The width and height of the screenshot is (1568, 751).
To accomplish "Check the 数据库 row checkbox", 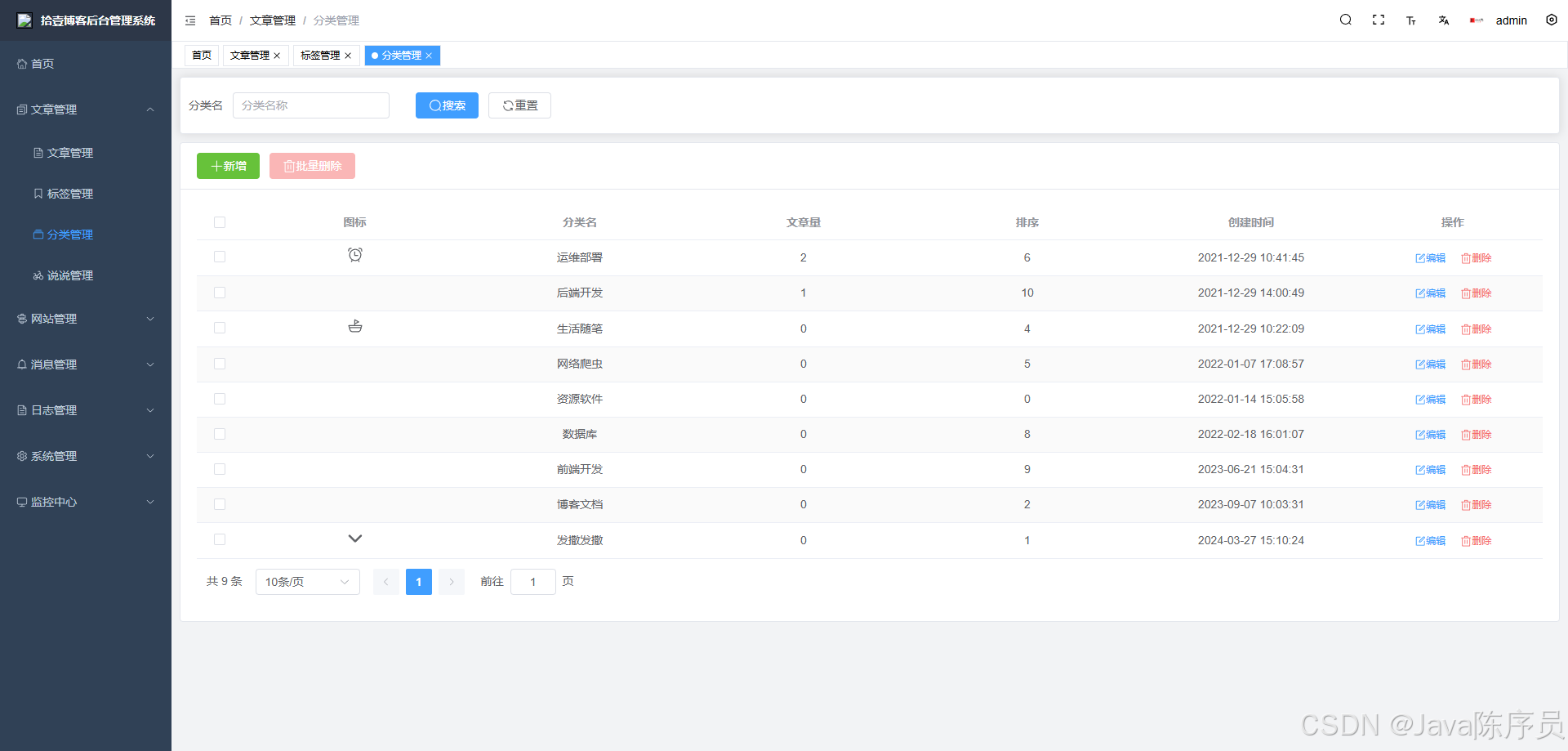I will (220, 434).
